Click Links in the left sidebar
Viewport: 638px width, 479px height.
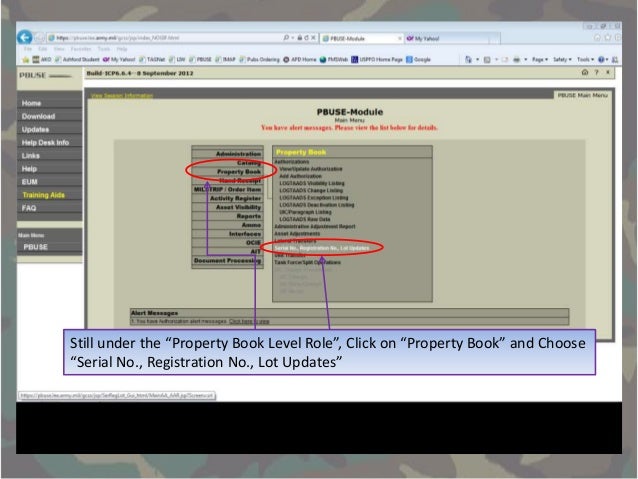49,155
